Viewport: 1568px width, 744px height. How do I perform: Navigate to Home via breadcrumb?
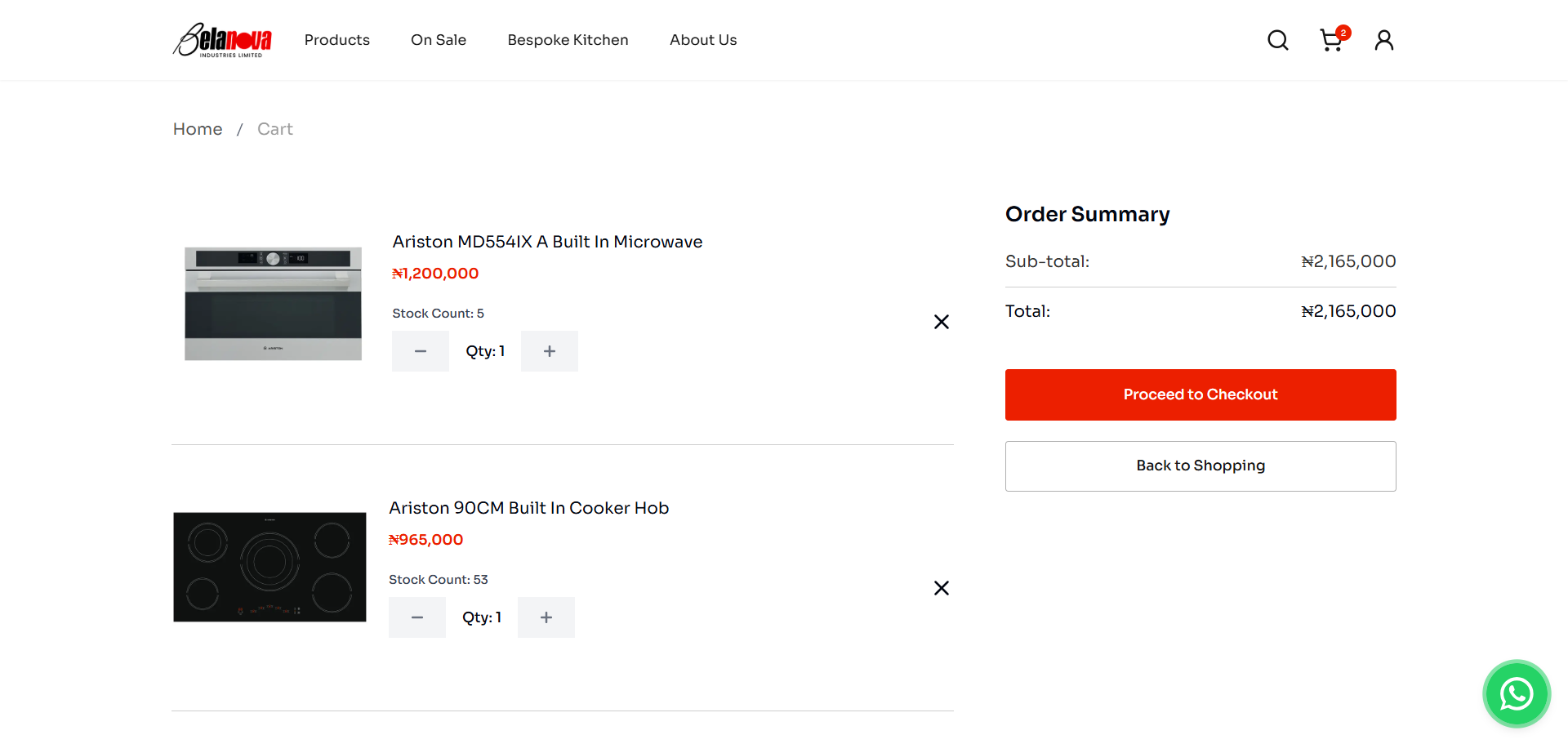(198, 129)
